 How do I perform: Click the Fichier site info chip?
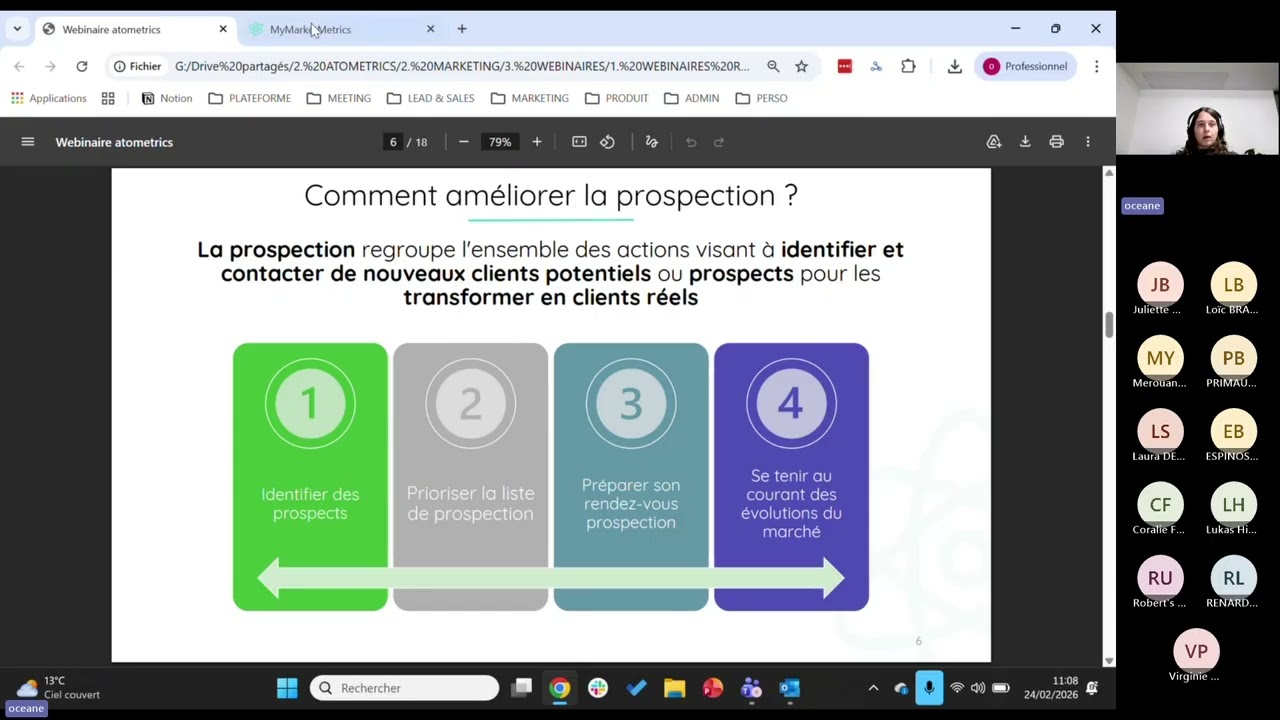[138, 66]
